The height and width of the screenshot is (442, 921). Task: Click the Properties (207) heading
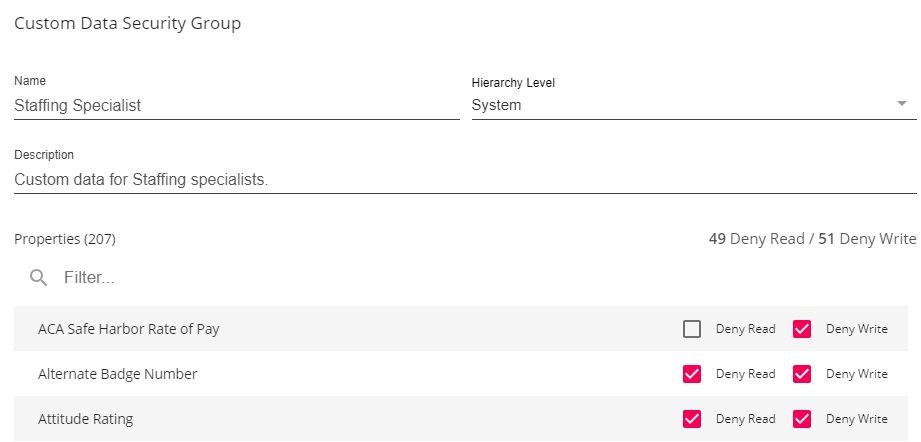click(x=65, y=239)
